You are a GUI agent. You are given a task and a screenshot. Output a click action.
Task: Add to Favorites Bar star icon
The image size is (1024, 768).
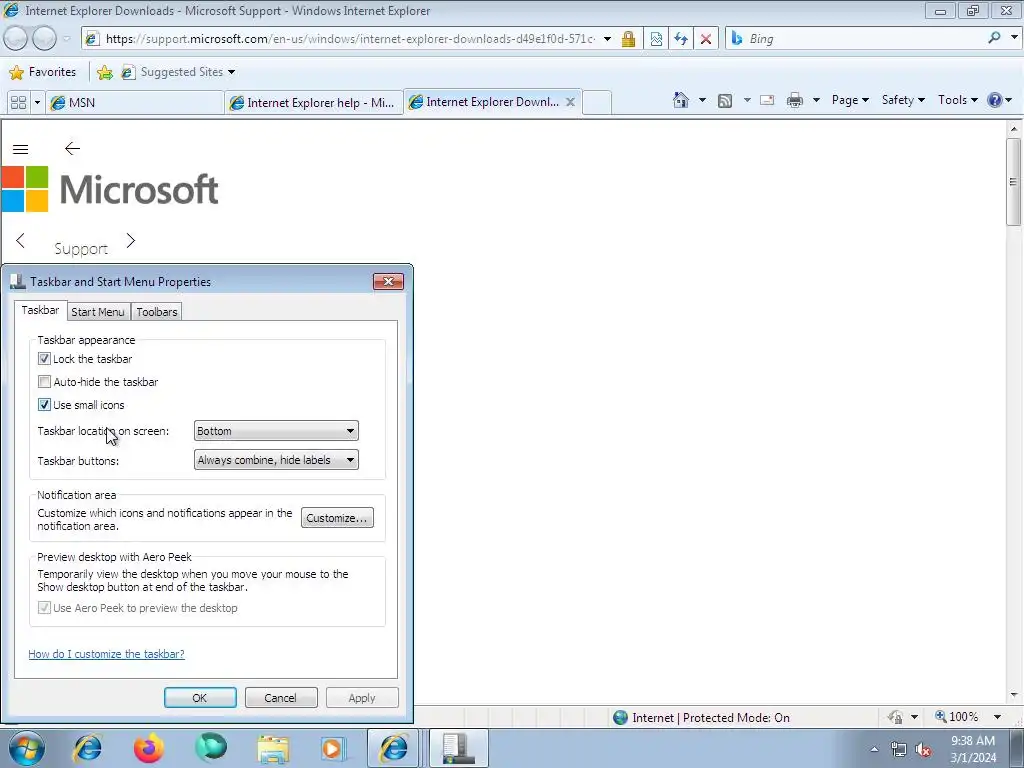(x=104, y=72)
